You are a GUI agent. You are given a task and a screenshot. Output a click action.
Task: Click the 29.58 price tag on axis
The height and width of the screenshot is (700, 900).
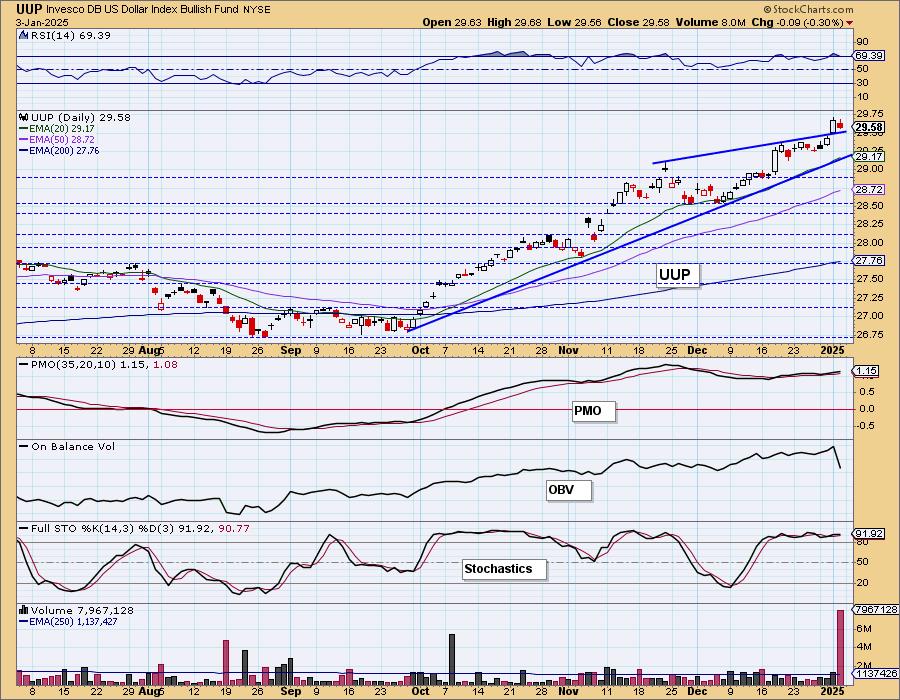coord(868,127)
